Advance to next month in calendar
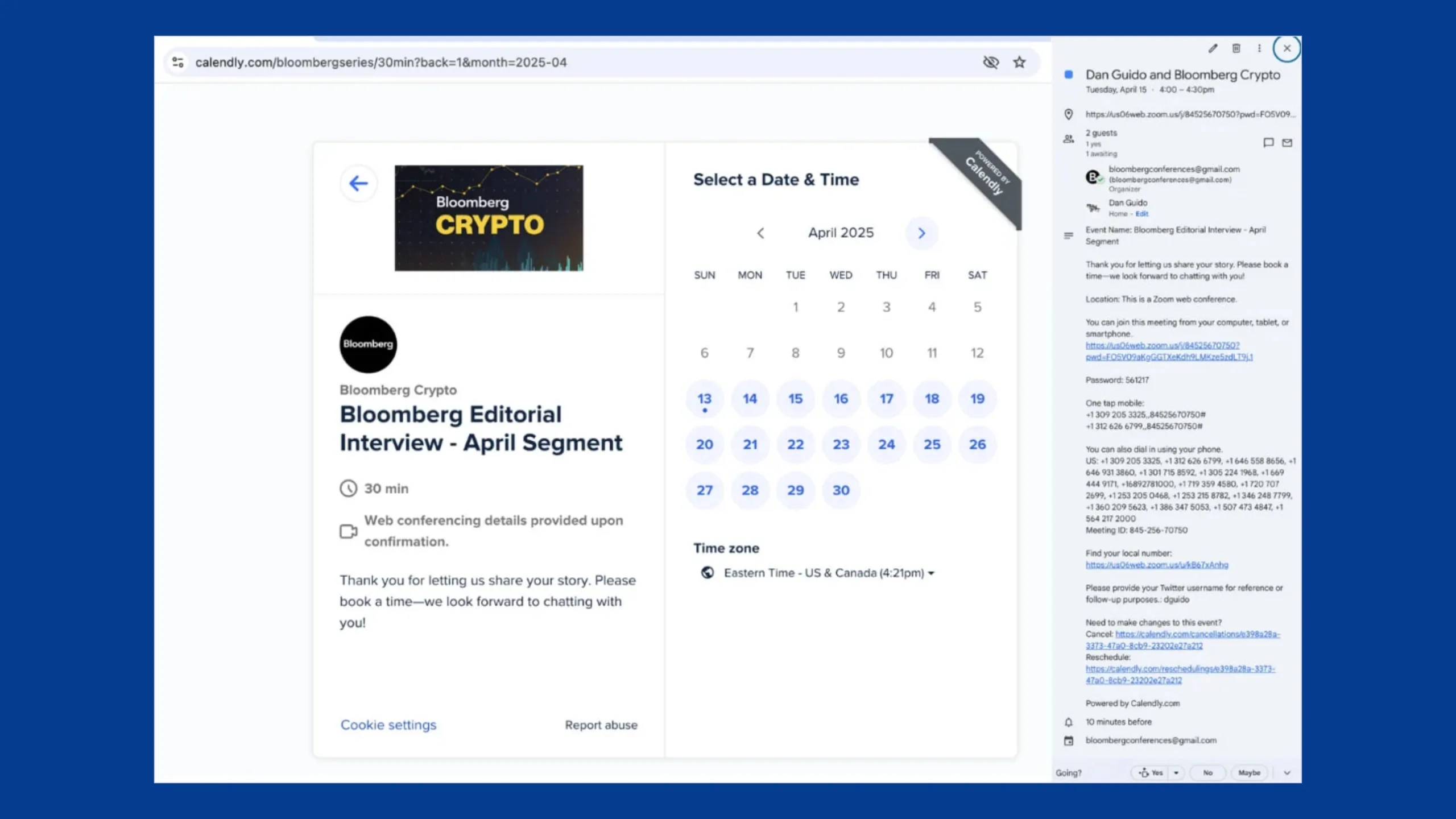The height and width of the screenshot is (819, 1456). pos(921,233)
